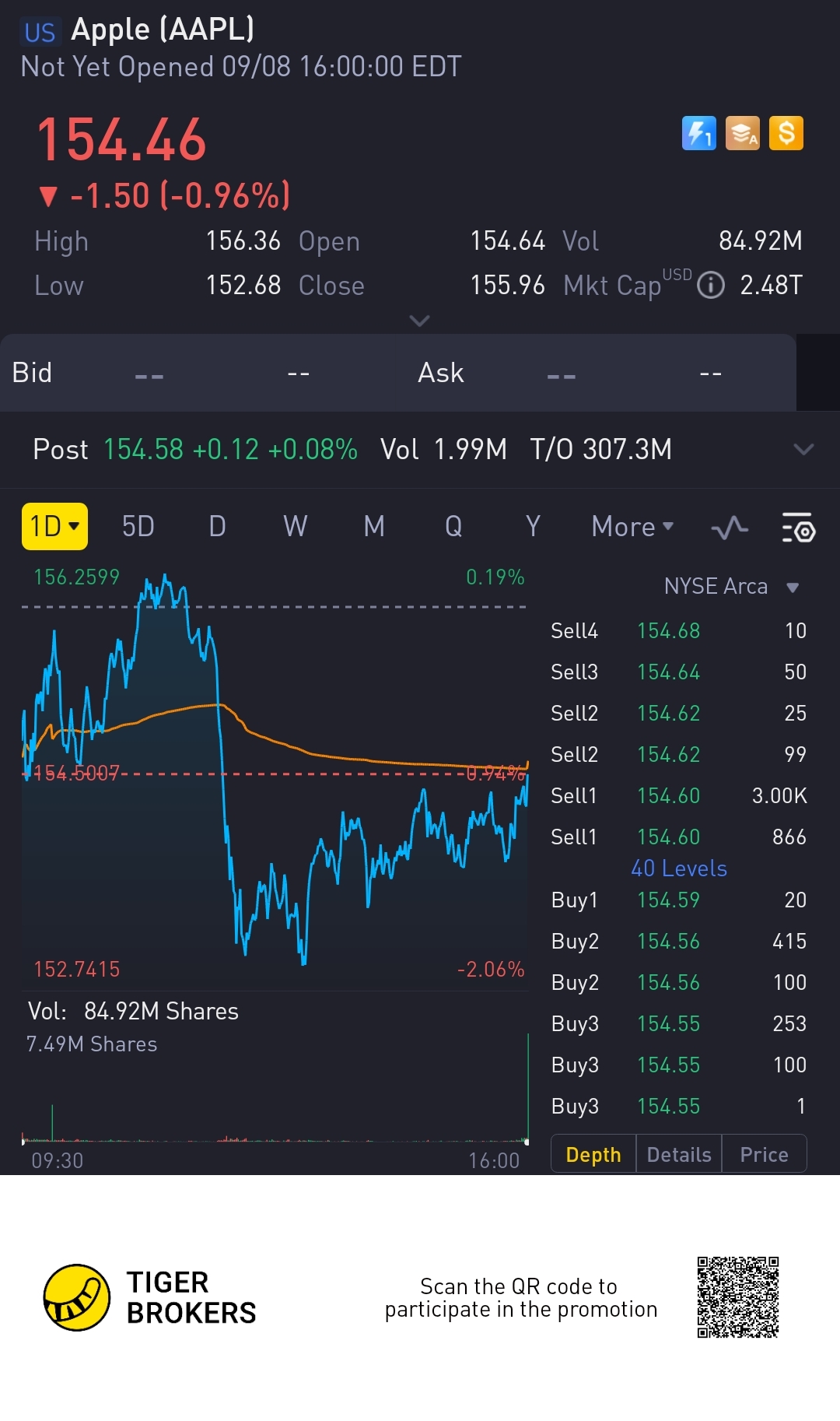
Task: Tap the Low value 152.68
Action: point(243,286)
